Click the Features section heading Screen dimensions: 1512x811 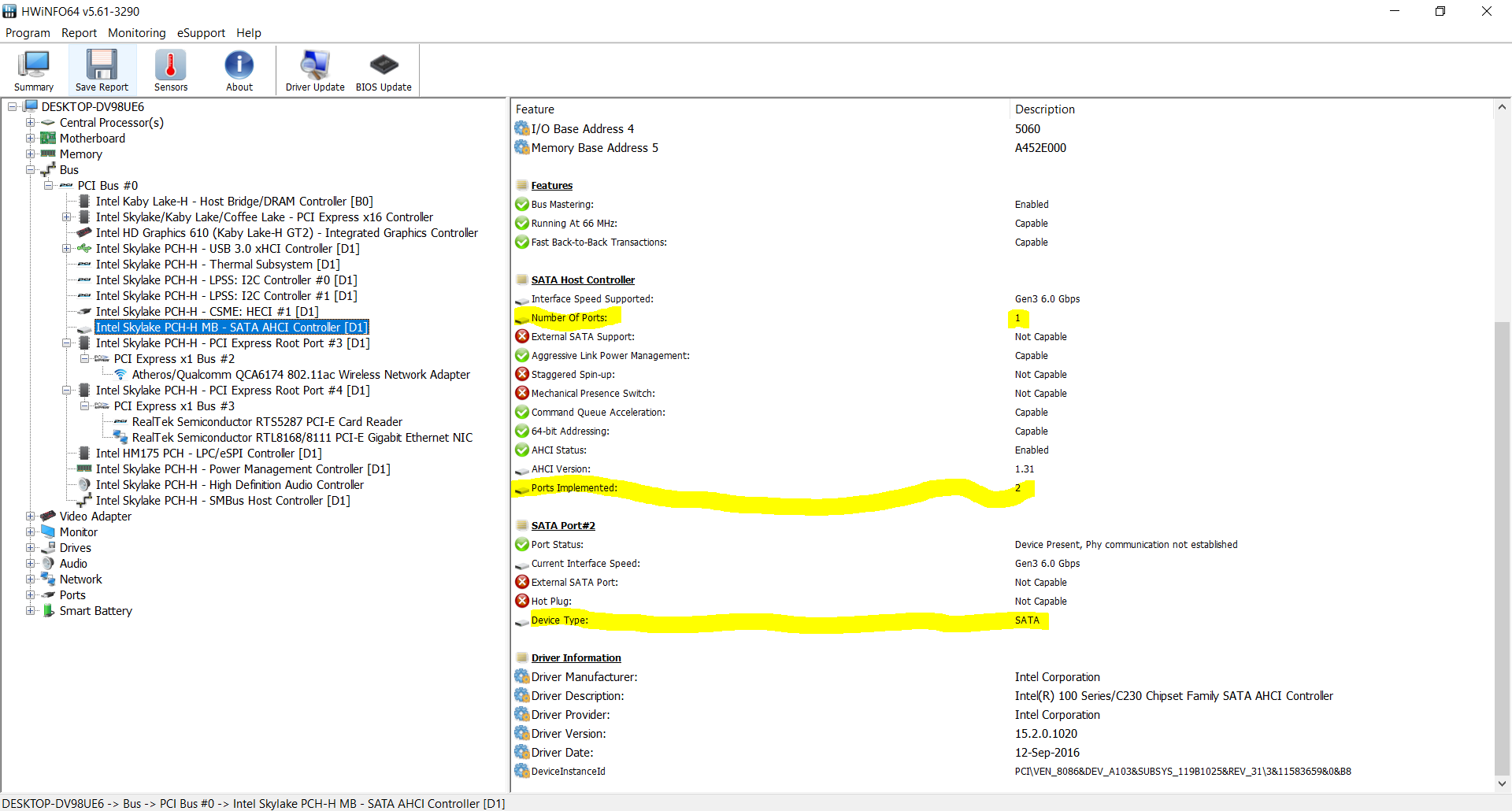(551, 186)
